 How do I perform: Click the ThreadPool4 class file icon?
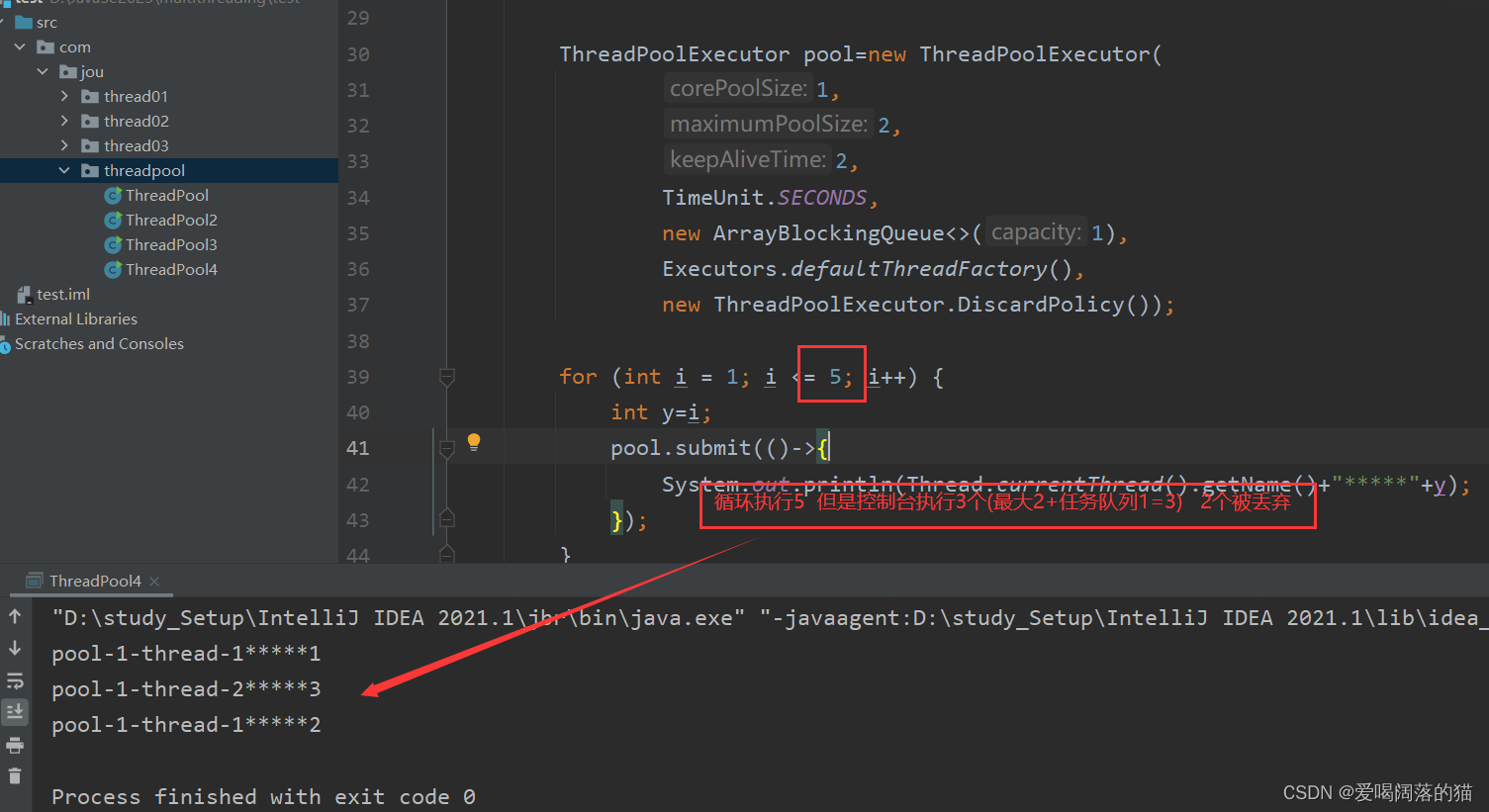coord(113,269)
